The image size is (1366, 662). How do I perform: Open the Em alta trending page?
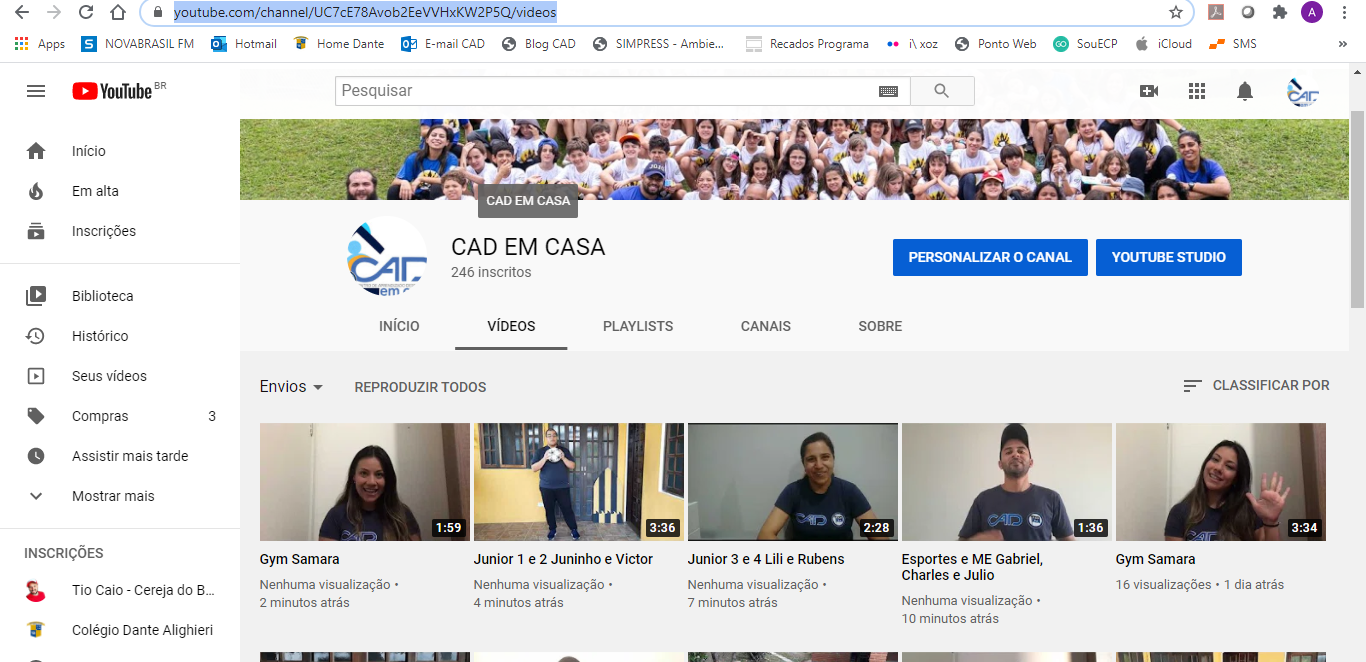95,191
